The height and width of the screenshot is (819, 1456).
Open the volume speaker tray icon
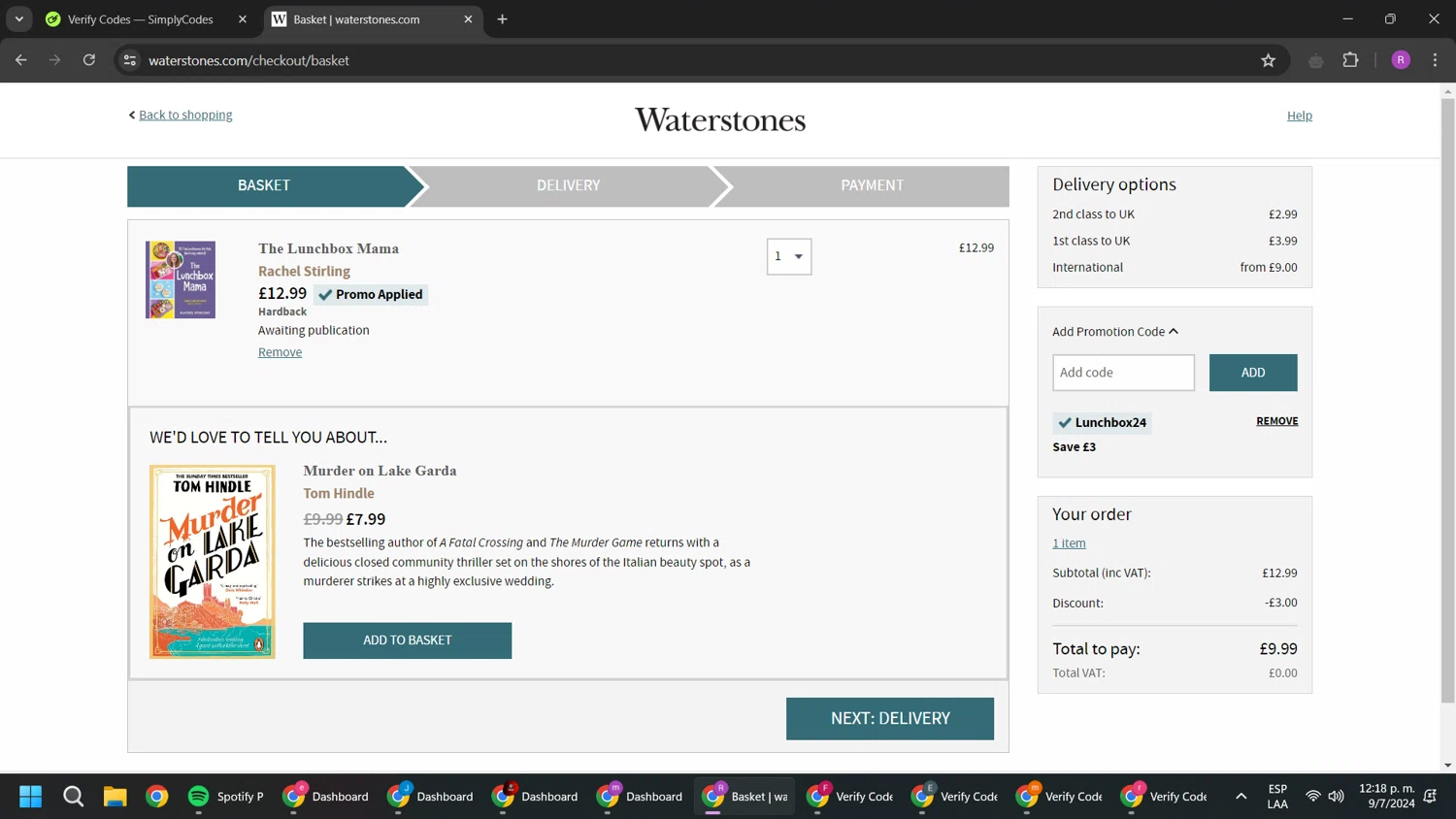(x=1337, y=797)
